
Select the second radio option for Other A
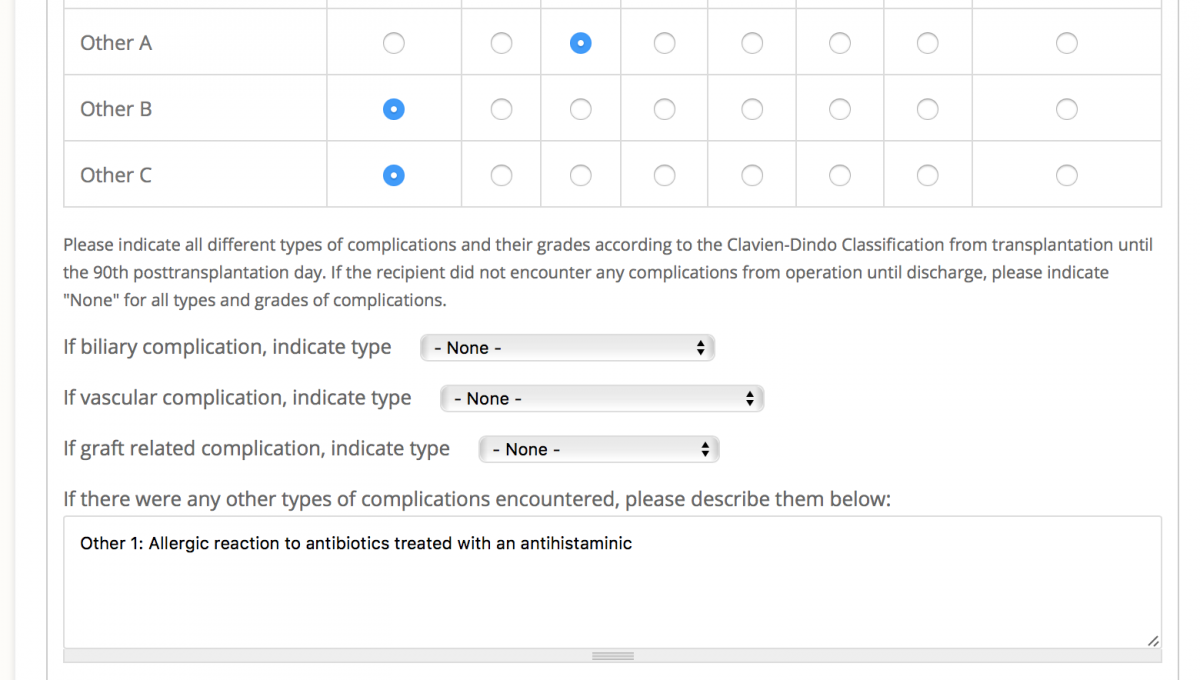pyautogui.click(x=501, y=43)
